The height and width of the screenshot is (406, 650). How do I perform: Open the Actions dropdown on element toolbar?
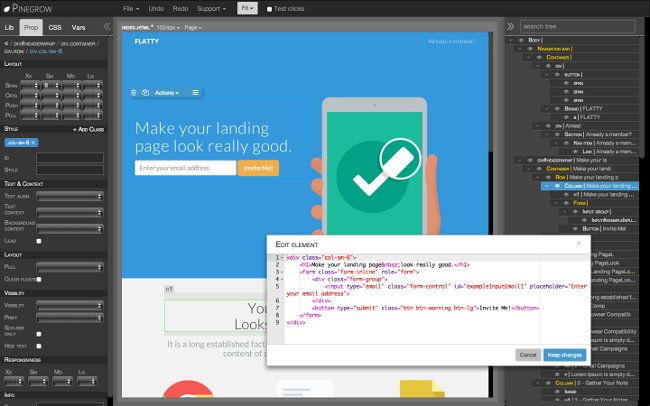click(166, 93)
